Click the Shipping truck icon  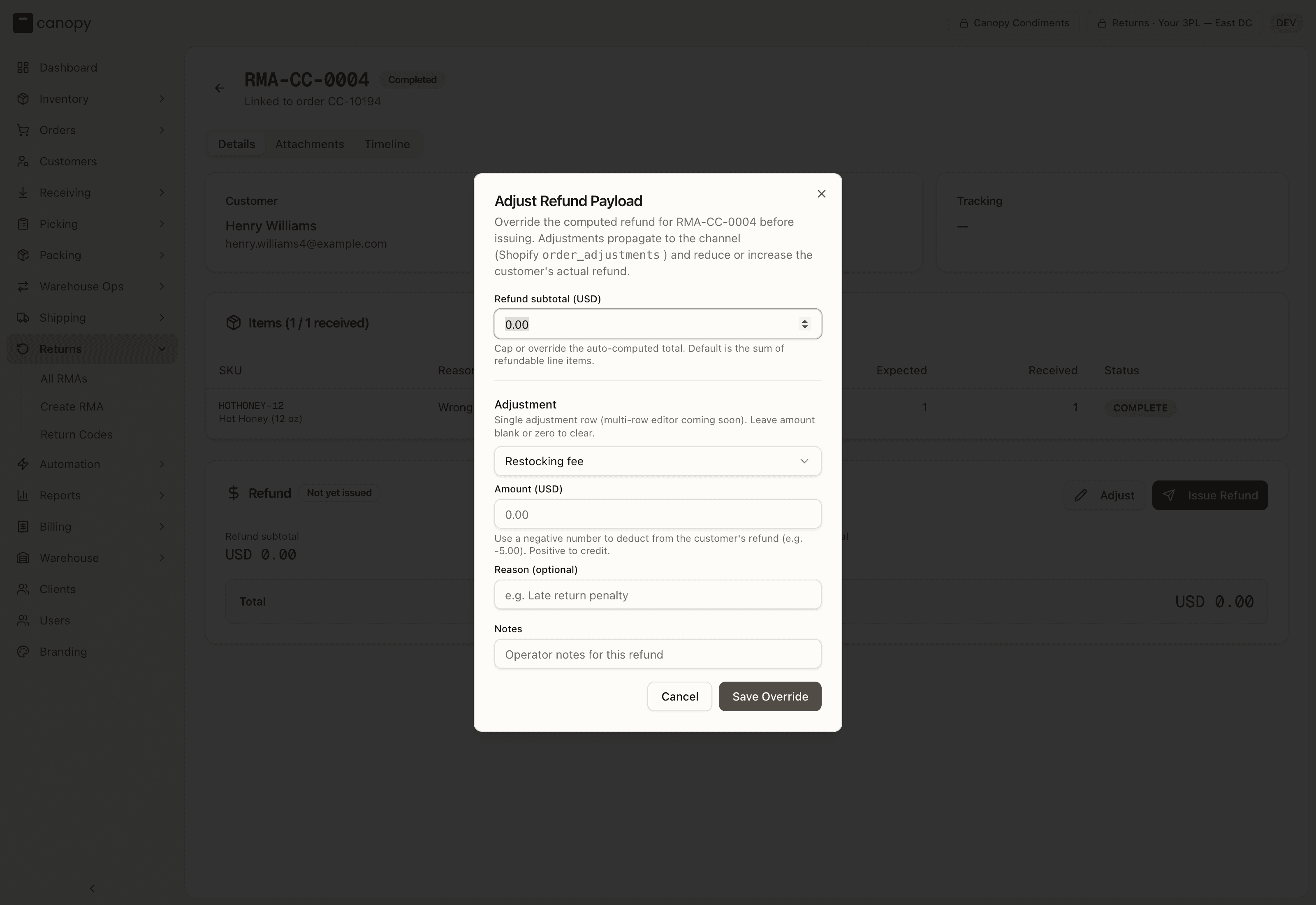[23, 318]
